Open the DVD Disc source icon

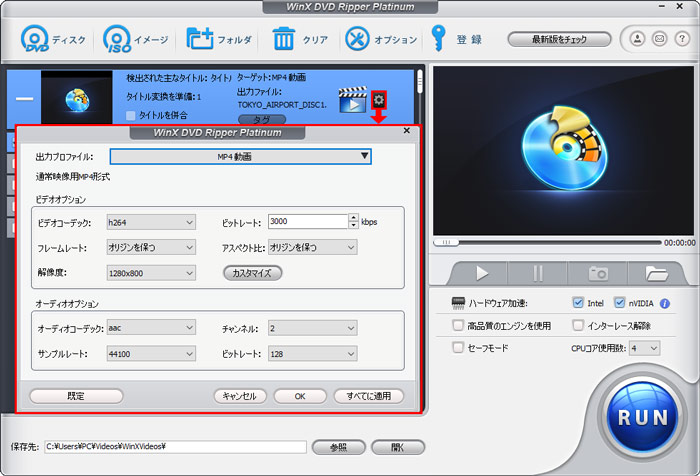coord(35,39)
